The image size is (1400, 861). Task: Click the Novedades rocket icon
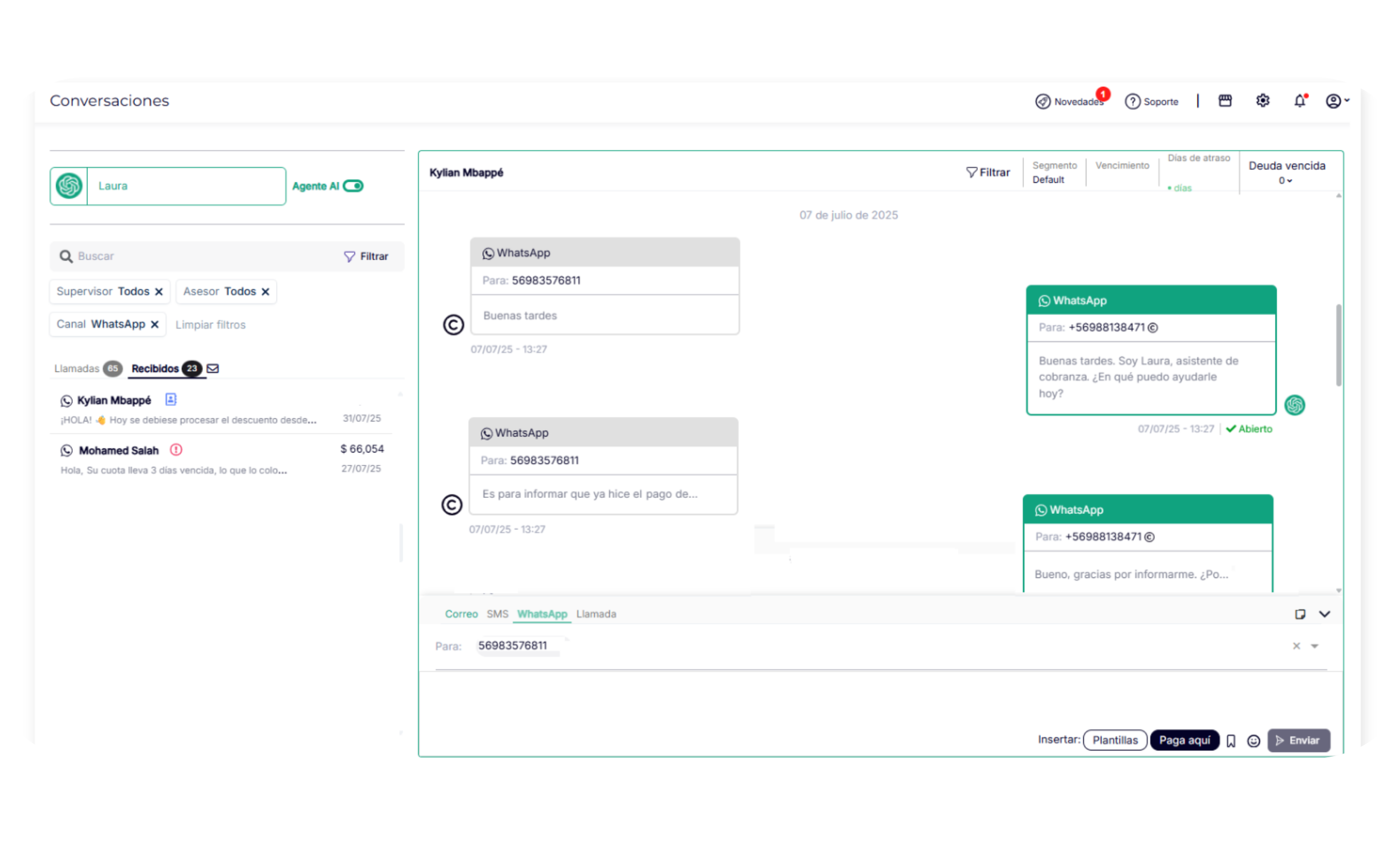tap(1043, 101)
